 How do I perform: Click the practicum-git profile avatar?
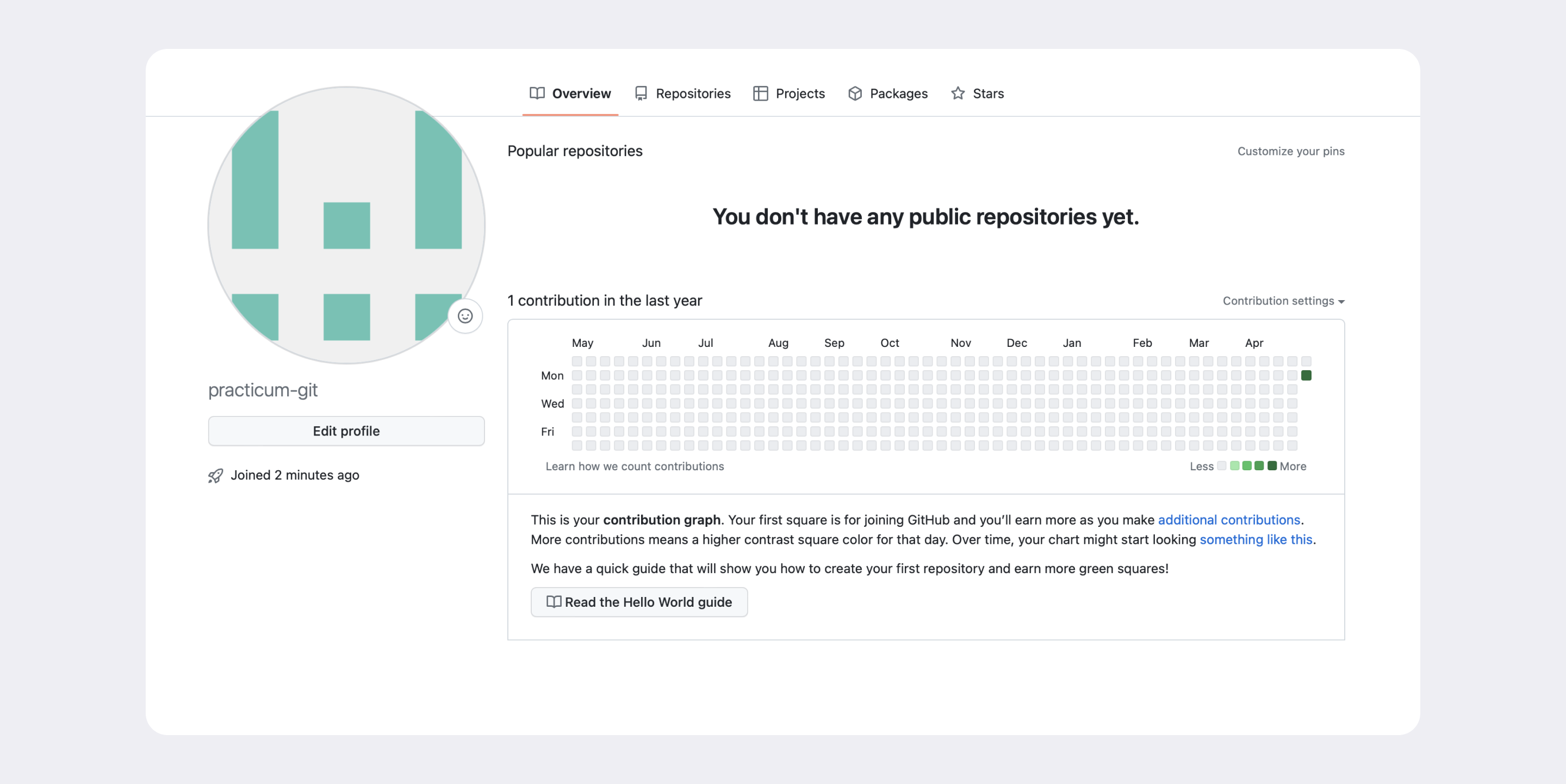tap(346, 225)
